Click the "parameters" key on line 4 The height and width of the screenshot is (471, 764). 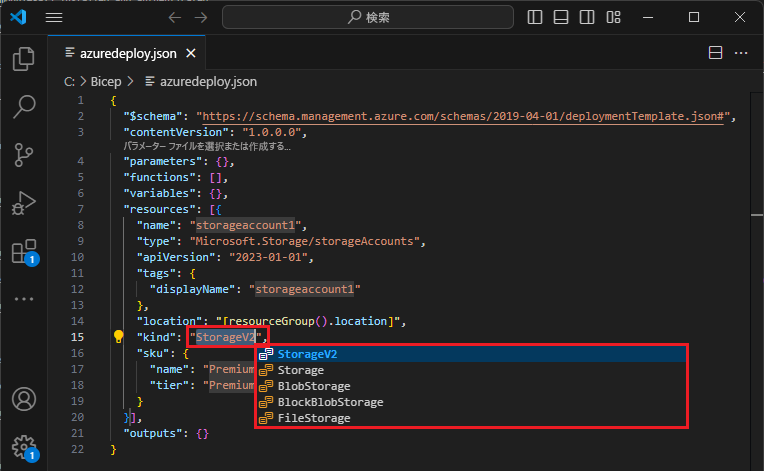(x=163, y=161)
